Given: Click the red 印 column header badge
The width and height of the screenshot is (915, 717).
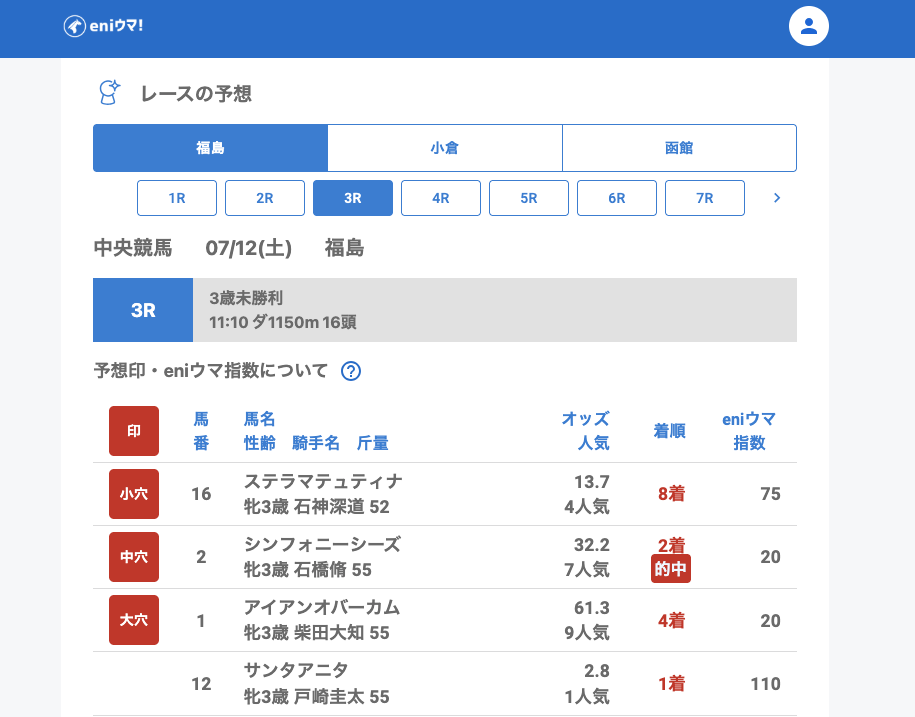Looking at the screenshot, I should 134,431.
